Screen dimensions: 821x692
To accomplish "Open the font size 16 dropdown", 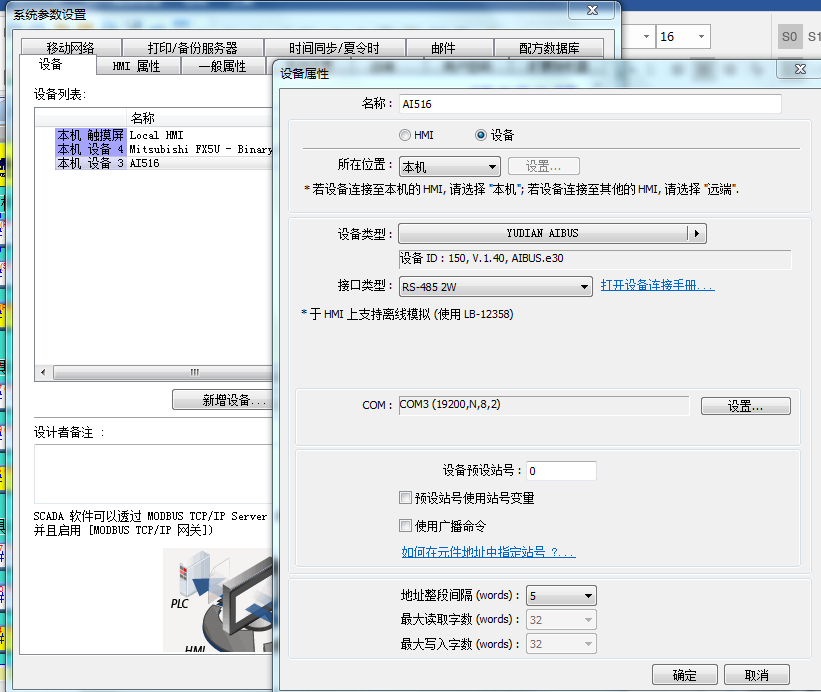I will point(683,37).
